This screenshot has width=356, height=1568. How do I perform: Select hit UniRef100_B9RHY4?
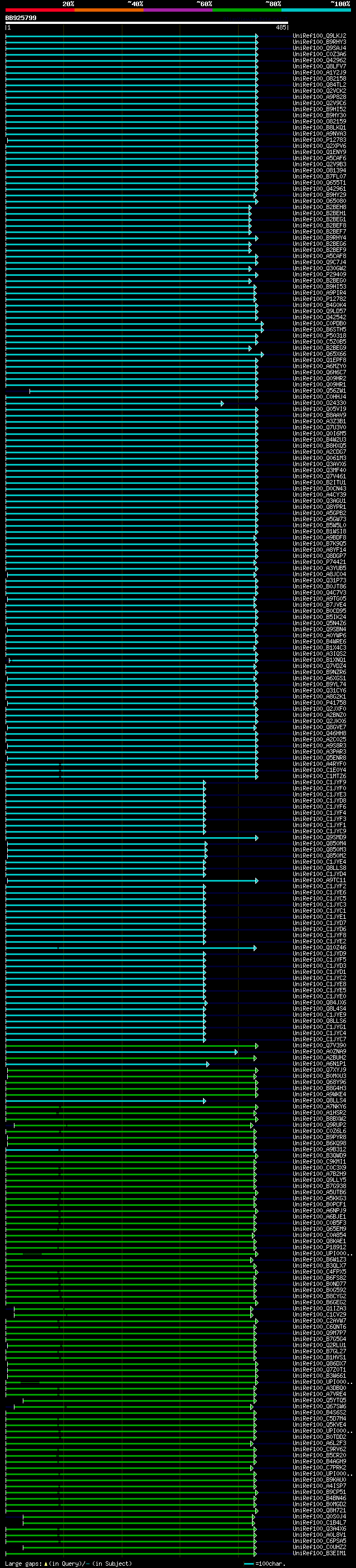319,238
